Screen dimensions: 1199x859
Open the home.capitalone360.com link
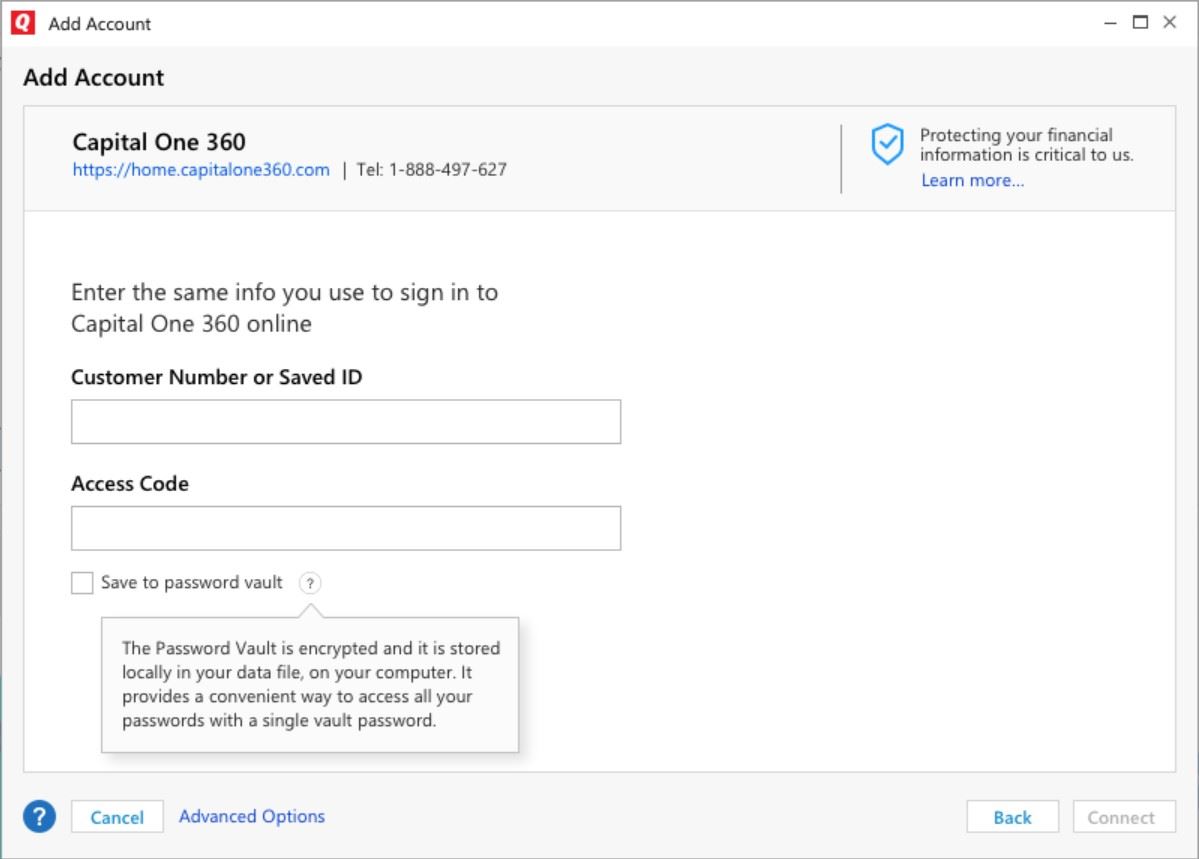pos(201,170)
